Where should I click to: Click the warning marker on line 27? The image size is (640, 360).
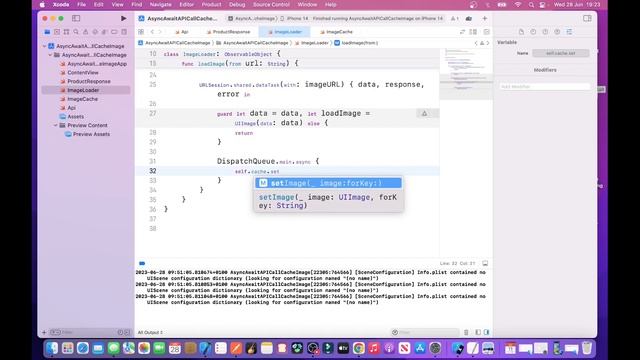pos(424,113)
